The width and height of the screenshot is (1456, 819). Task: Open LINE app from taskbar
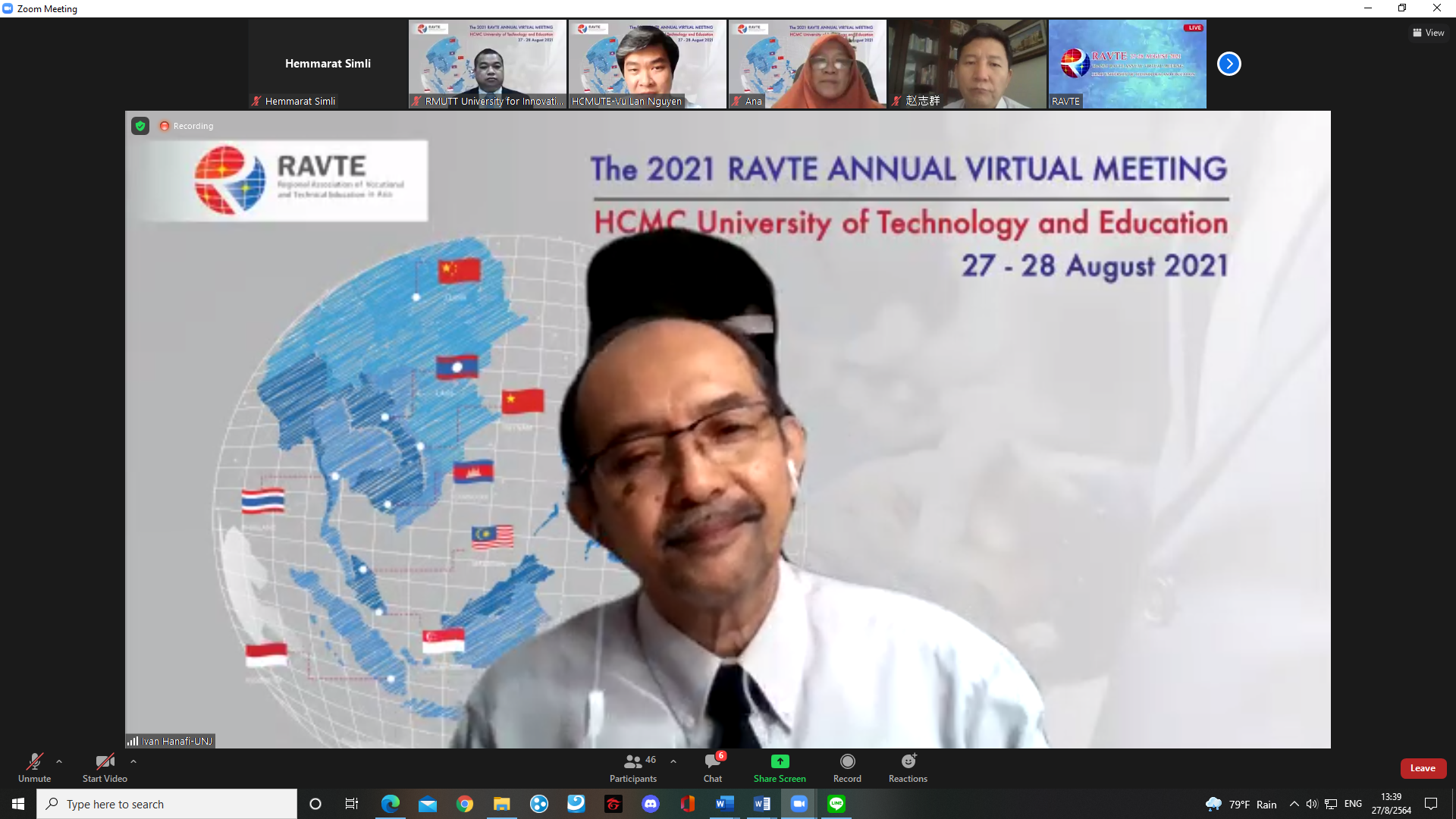(836, 804)
